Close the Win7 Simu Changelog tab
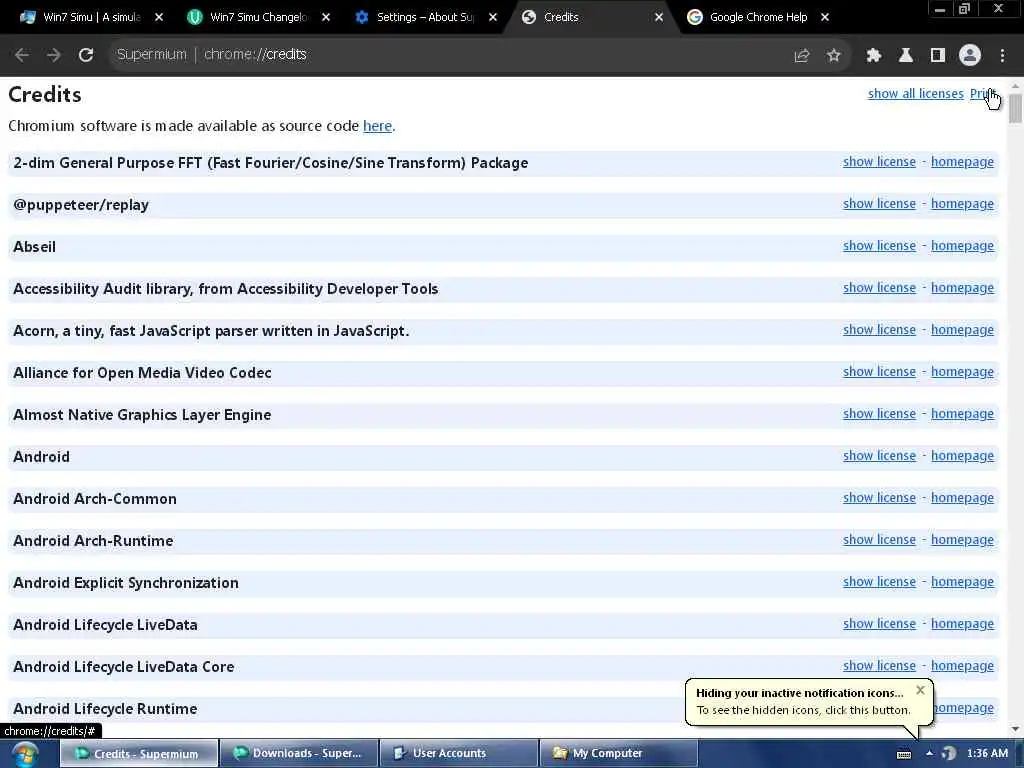The height and width of the screenshot is (768, 1024). 326,18
